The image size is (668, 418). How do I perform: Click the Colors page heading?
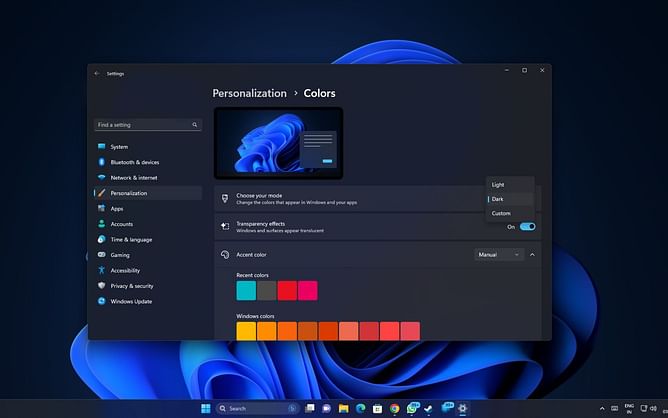320,93
